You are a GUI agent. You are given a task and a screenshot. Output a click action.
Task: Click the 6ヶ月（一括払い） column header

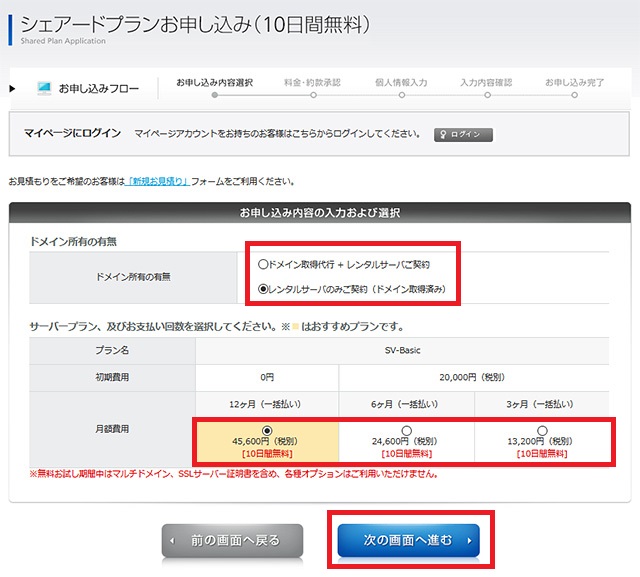(405, 404)
